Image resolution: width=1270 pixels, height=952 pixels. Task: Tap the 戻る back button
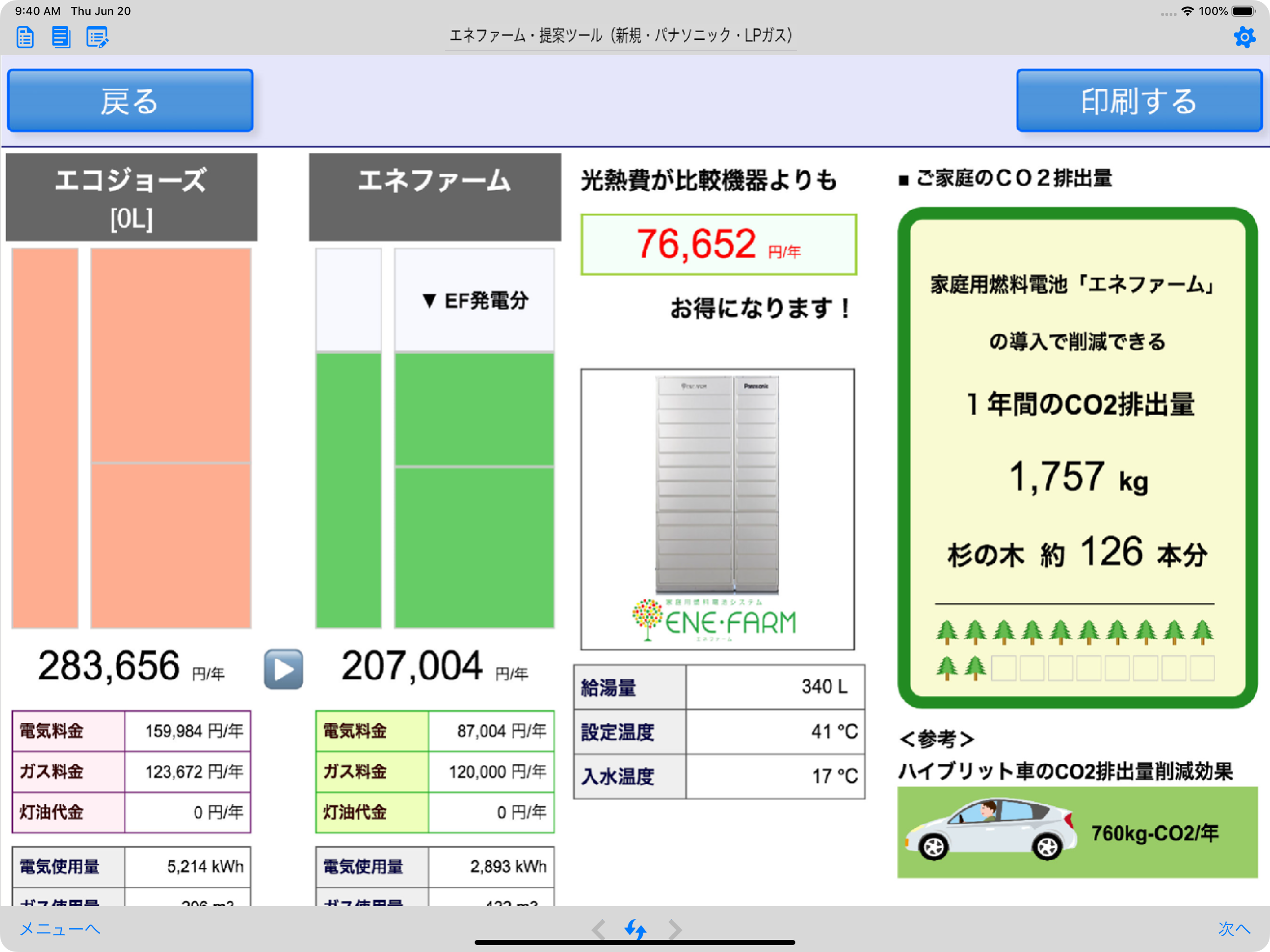tap(130, 100)
